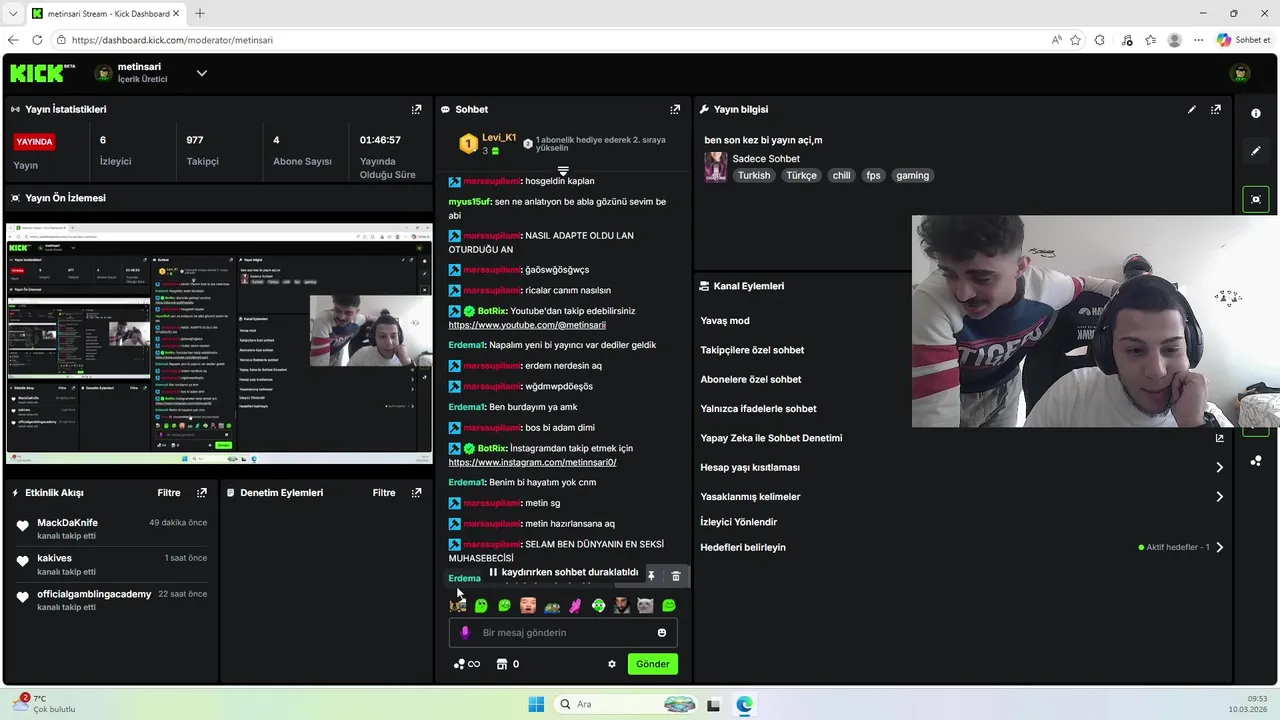The image size is (1280, 720).
Task: Click the Gönder send button
Action: click(653, 664)
